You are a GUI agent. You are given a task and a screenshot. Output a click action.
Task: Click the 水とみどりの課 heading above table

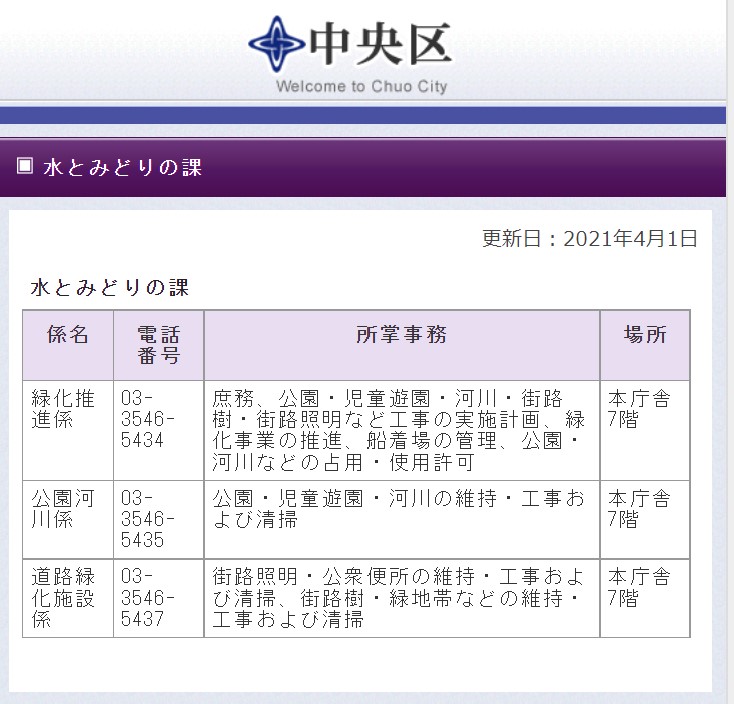(110, 287)
